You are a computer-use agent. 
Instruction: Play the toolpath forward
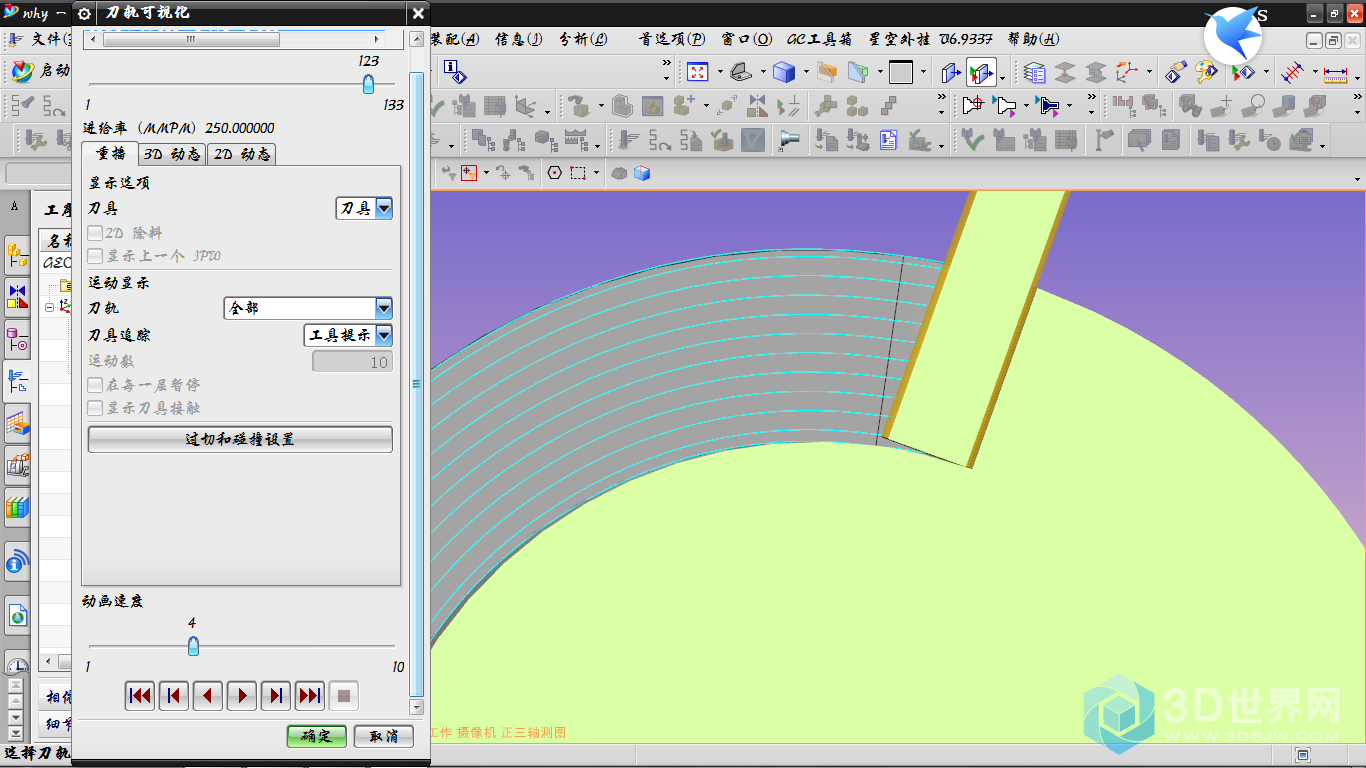coord(242,696)
